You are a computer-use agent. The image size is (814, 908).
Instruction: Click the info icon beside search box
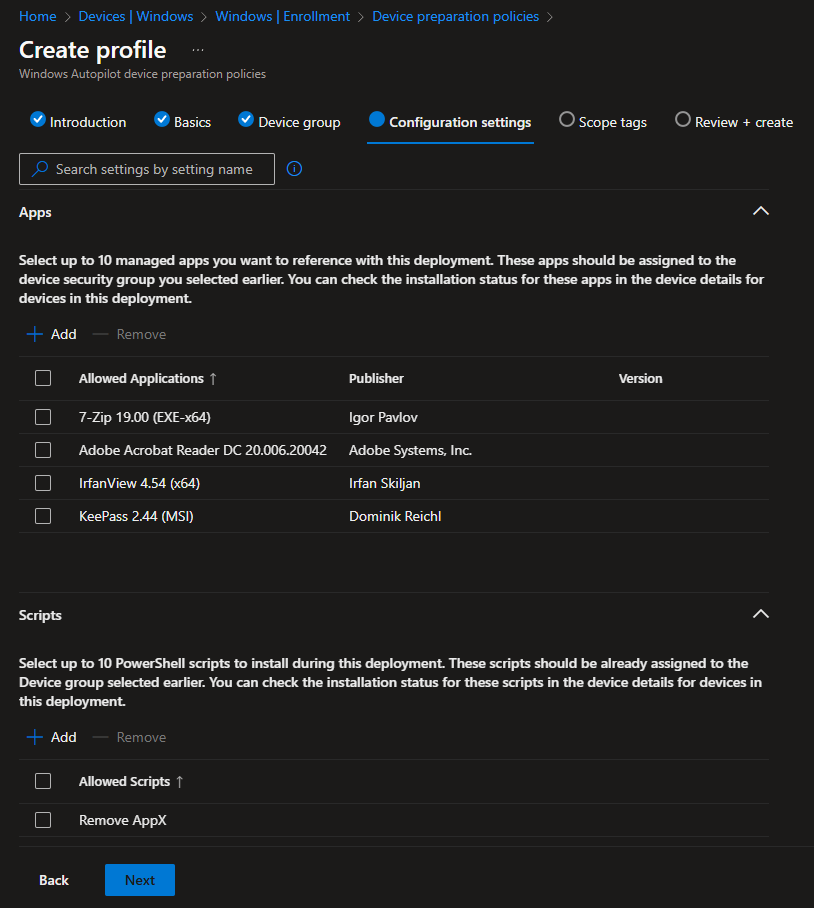294,169
